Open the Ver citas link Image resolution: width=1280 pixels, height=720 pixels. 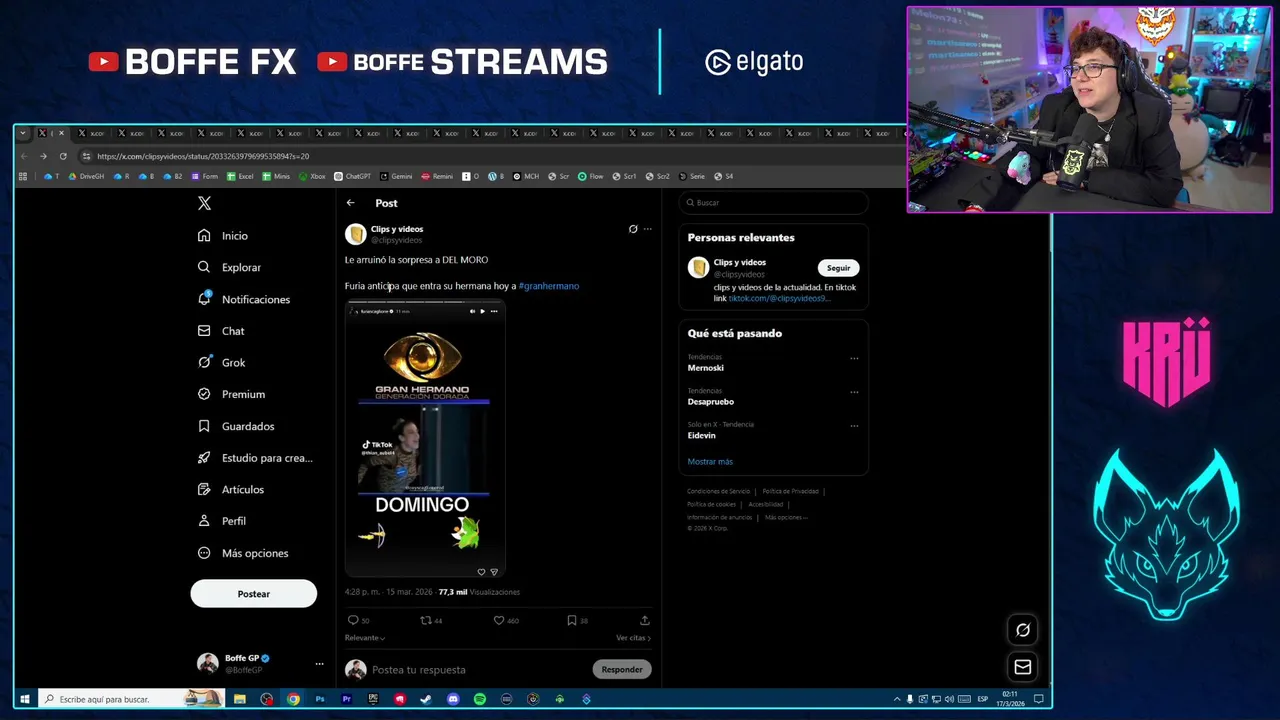(633, 638)
